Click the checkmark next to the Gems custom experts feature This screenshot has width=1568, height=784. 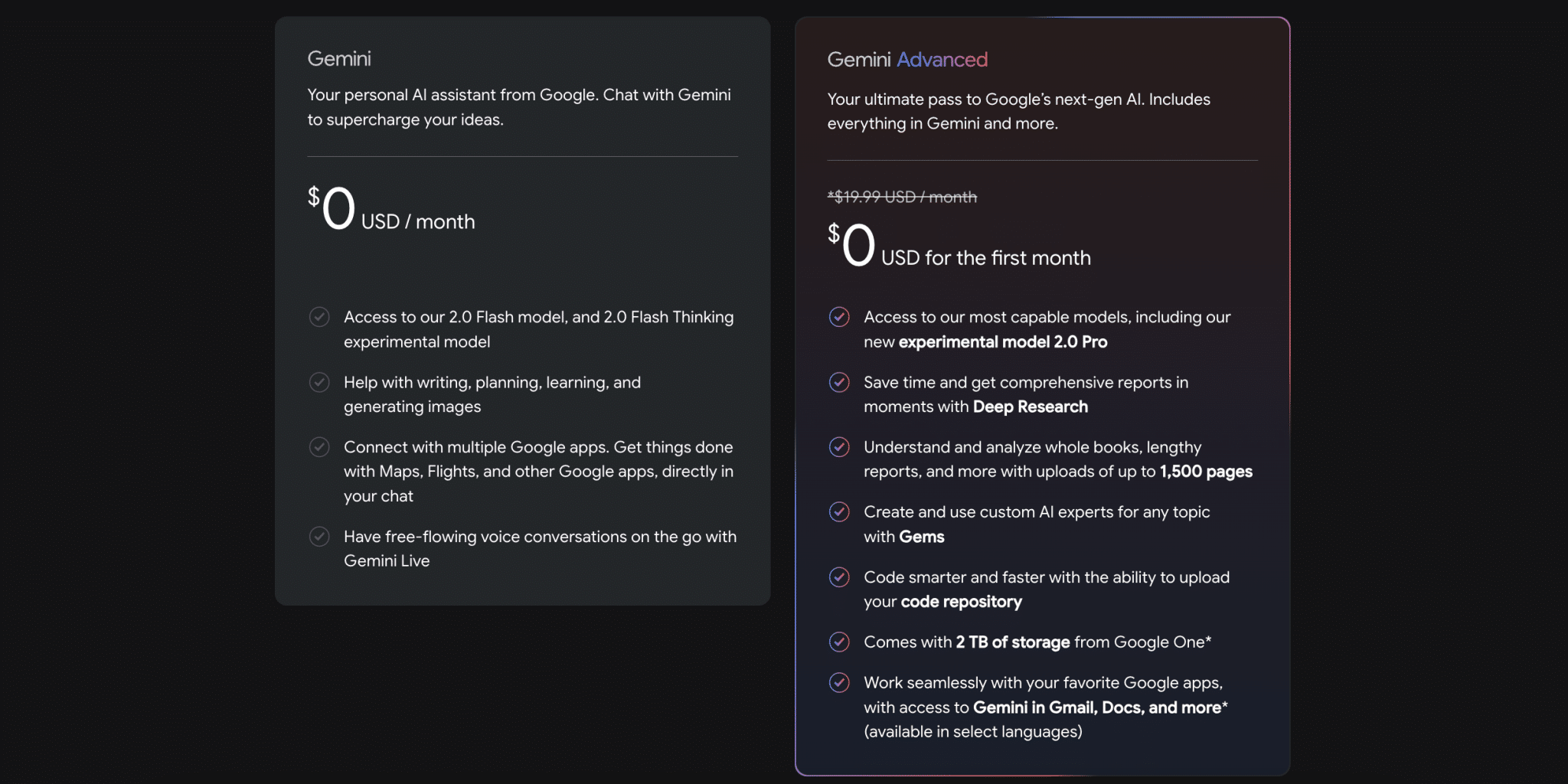(839, 512)
